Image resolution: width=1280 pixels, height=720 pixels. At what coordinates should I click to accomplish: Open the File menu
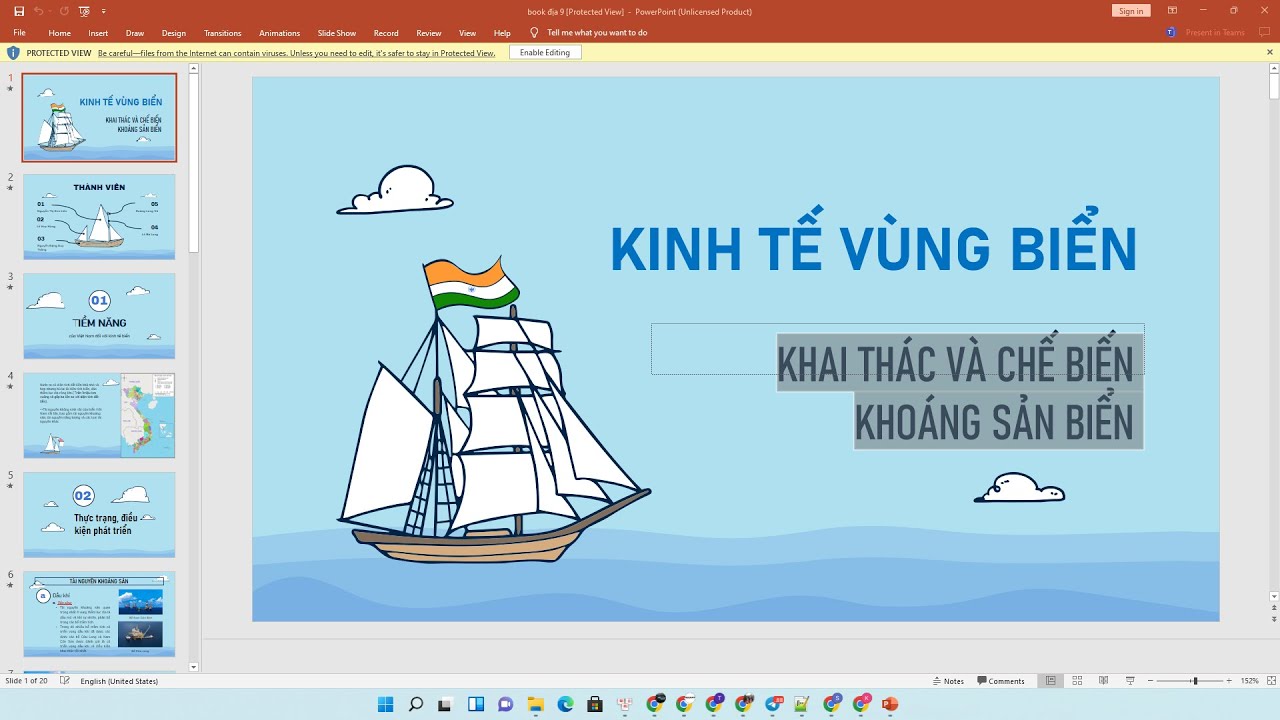[19, 33]
